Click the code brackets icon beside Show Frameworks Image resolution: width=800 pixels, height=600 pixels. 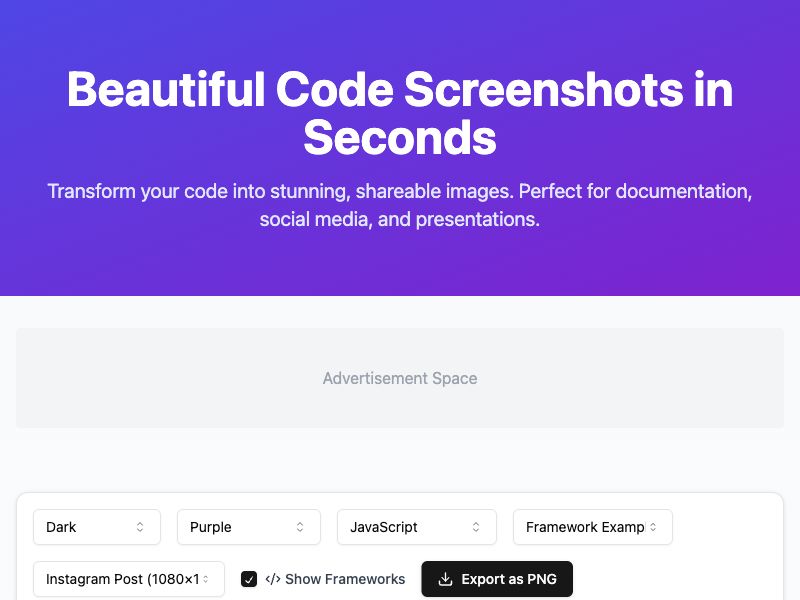[x=273, y=579]
